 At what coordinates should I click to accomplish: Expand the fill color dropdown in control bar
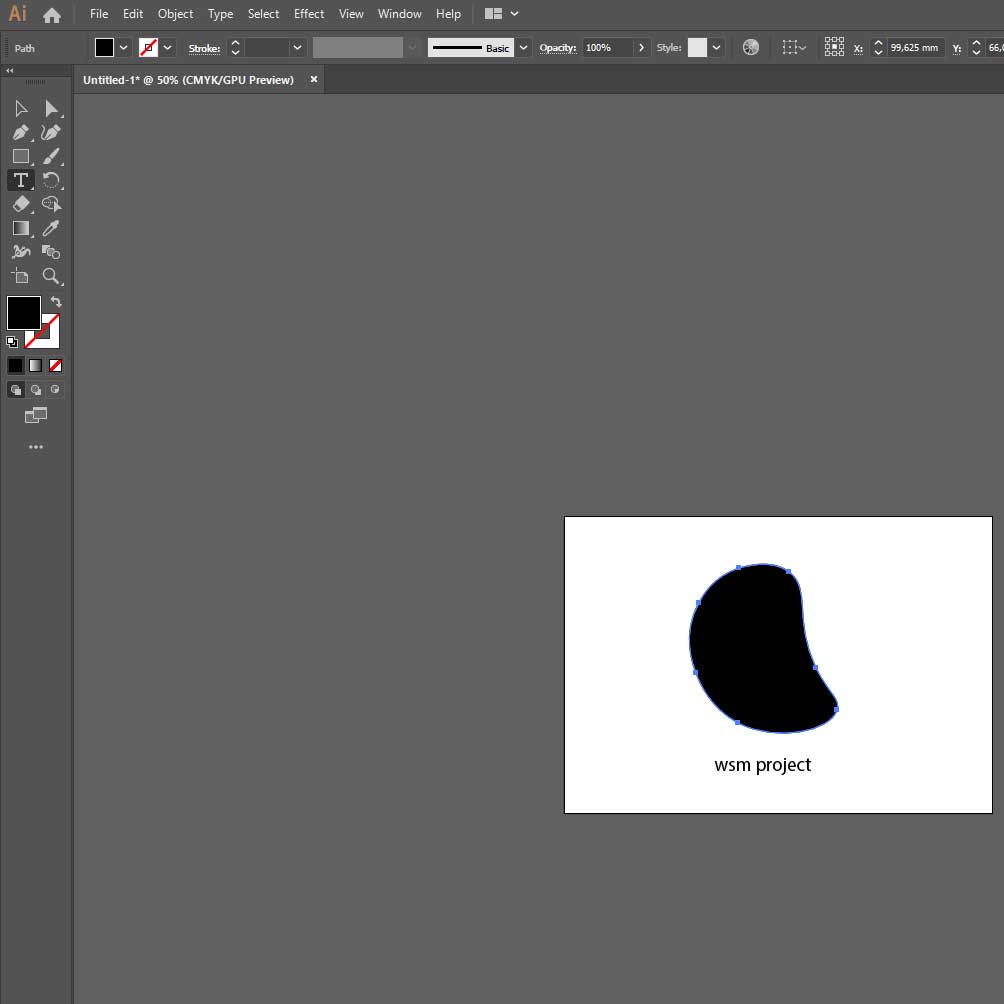[x=124, y=48]
